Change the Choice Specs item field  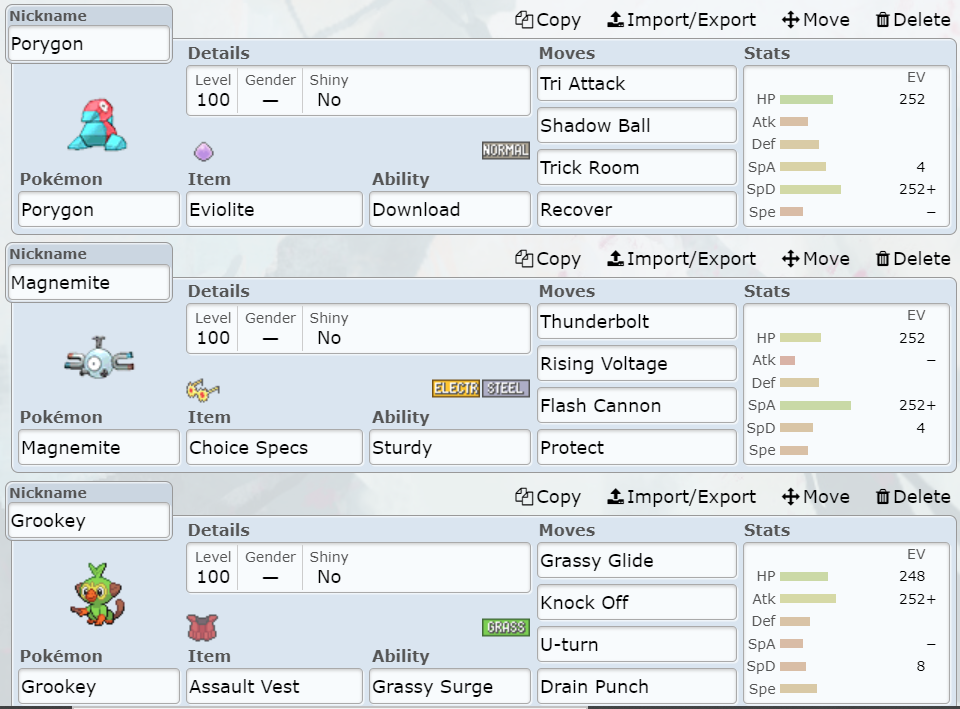(274, 448)
